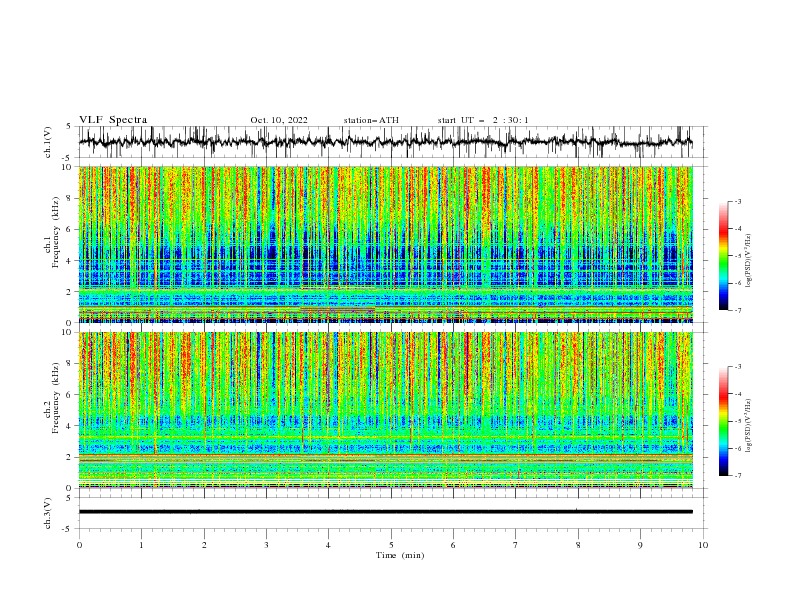Click the "7" tick on the time axis

515,545
